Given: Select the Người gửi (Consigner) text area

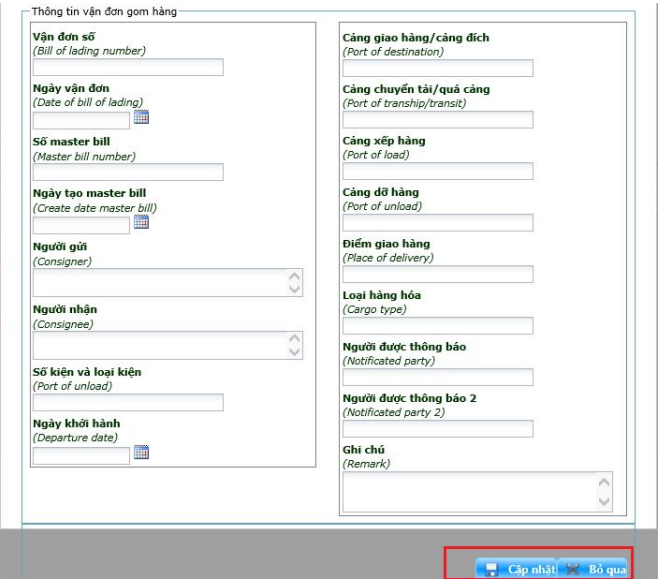Looking at the screenshot, I should coord(160,282).
